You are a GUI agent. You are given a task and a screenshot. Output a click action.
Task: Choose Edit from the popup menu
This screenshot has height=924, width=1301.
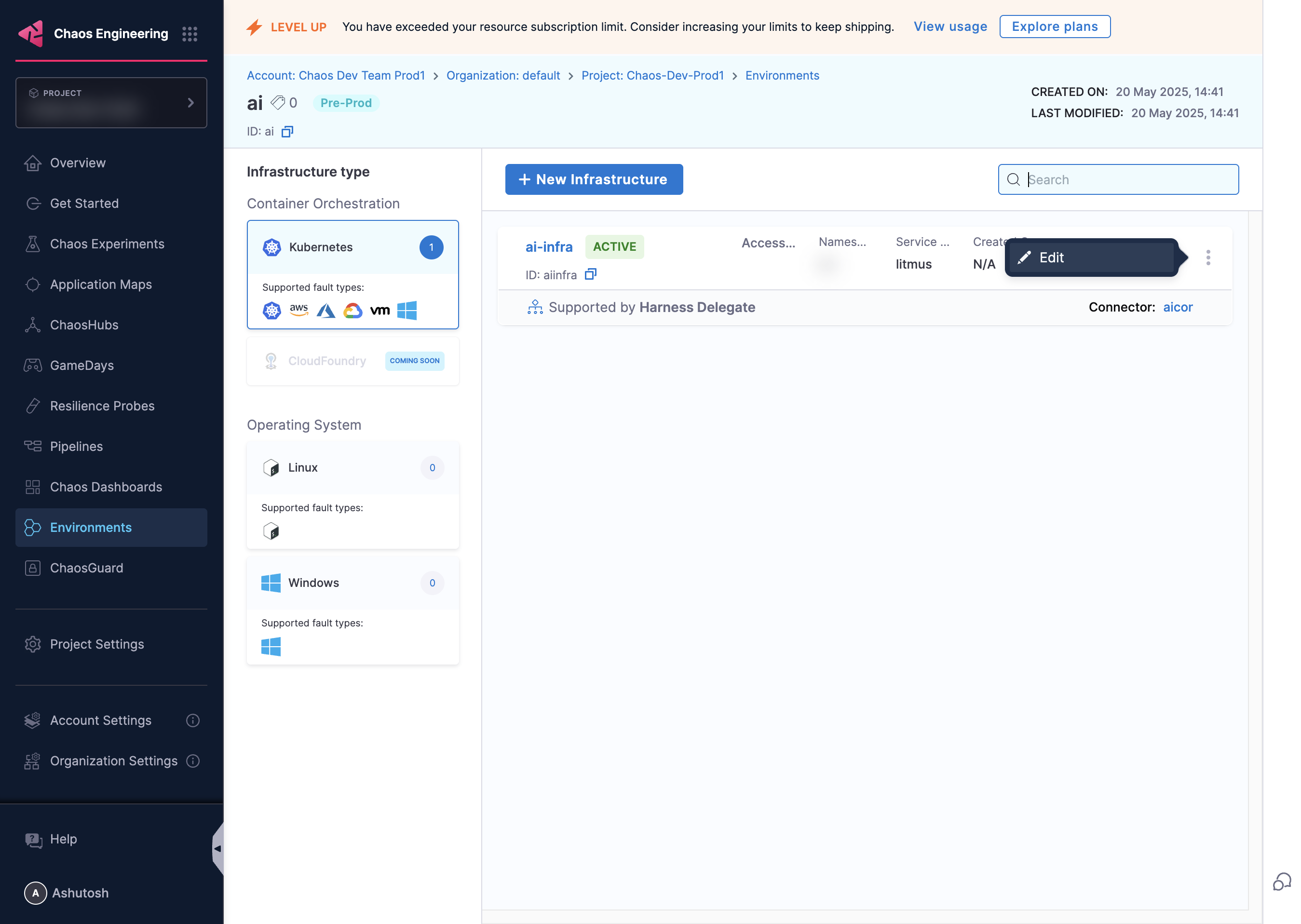tap(1091, 258)
